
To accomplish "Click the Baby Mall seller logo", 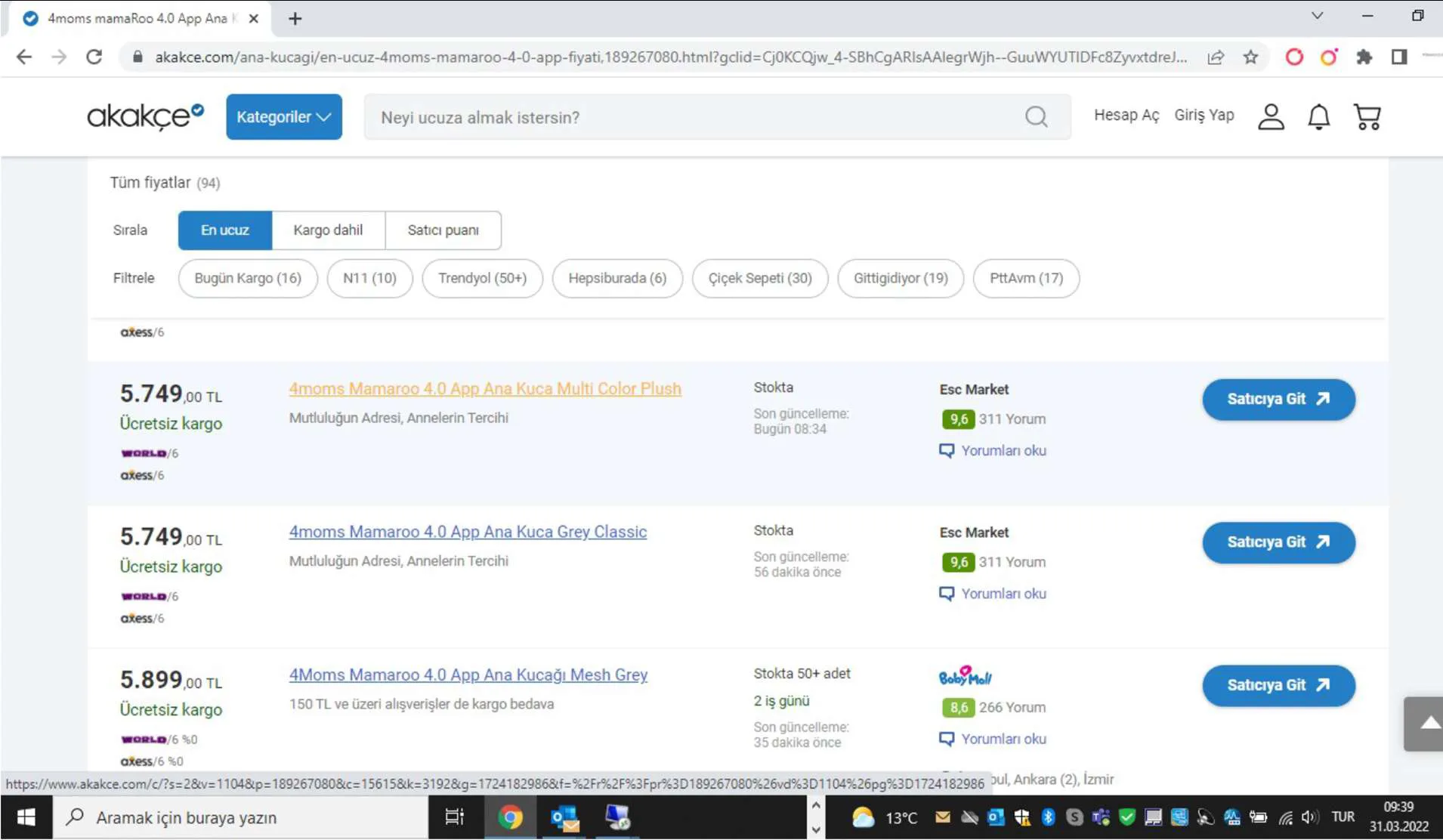I will pyautogui.click(x=966, y=676).
